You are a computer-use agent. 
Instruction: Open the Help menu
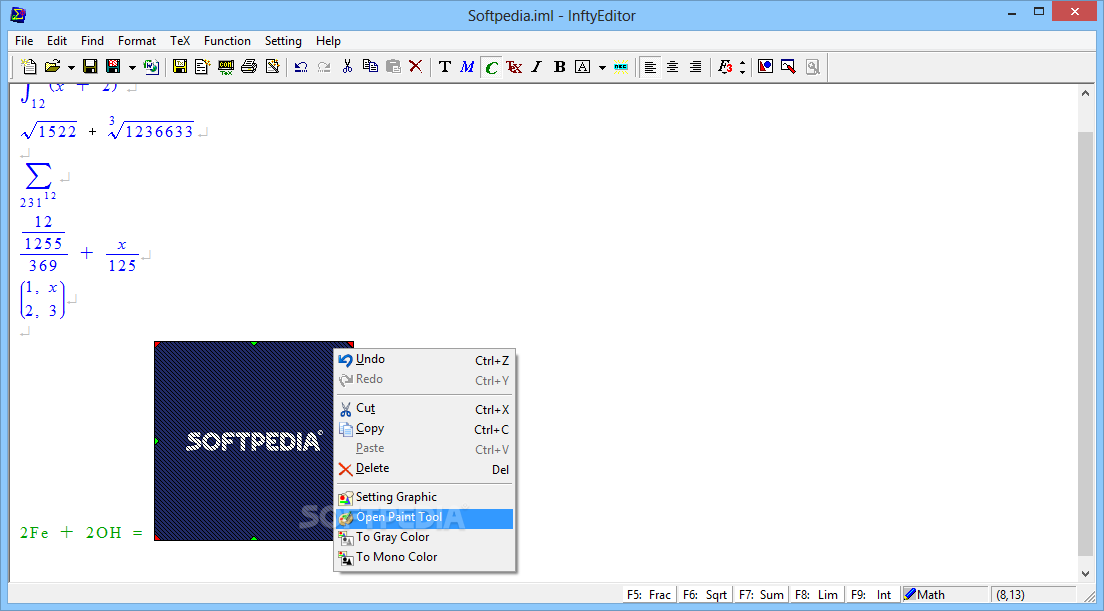point(328,41)
